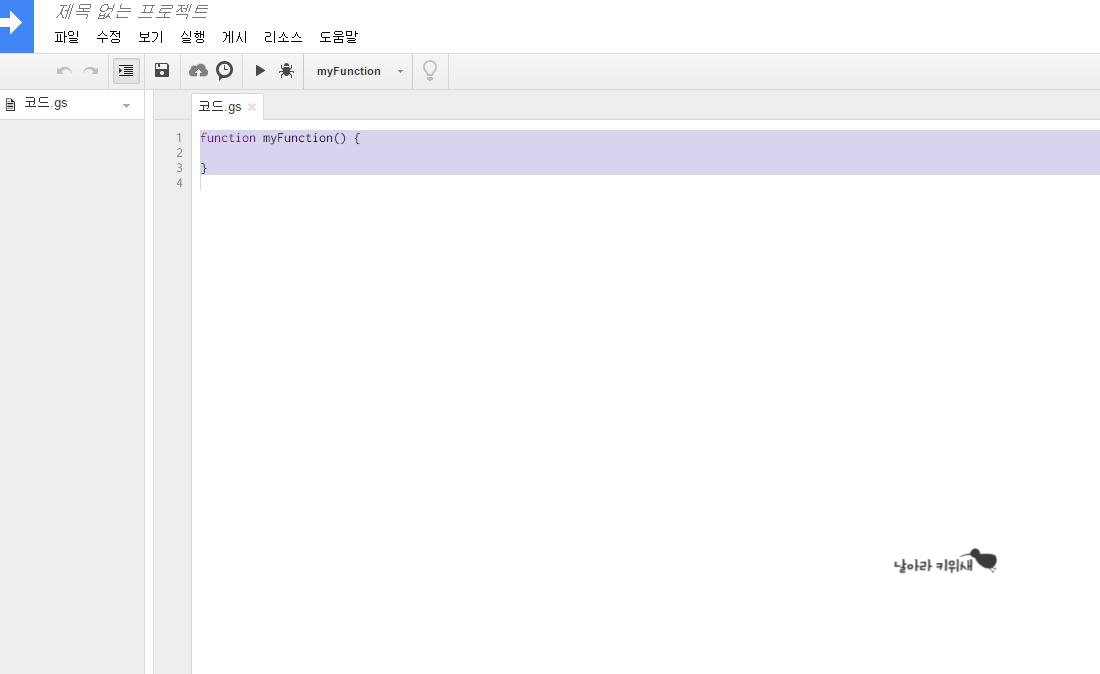Click the document icon beside 코드.gs
This screenshot has width=1100, height=674.
click(x=11, y=105)
